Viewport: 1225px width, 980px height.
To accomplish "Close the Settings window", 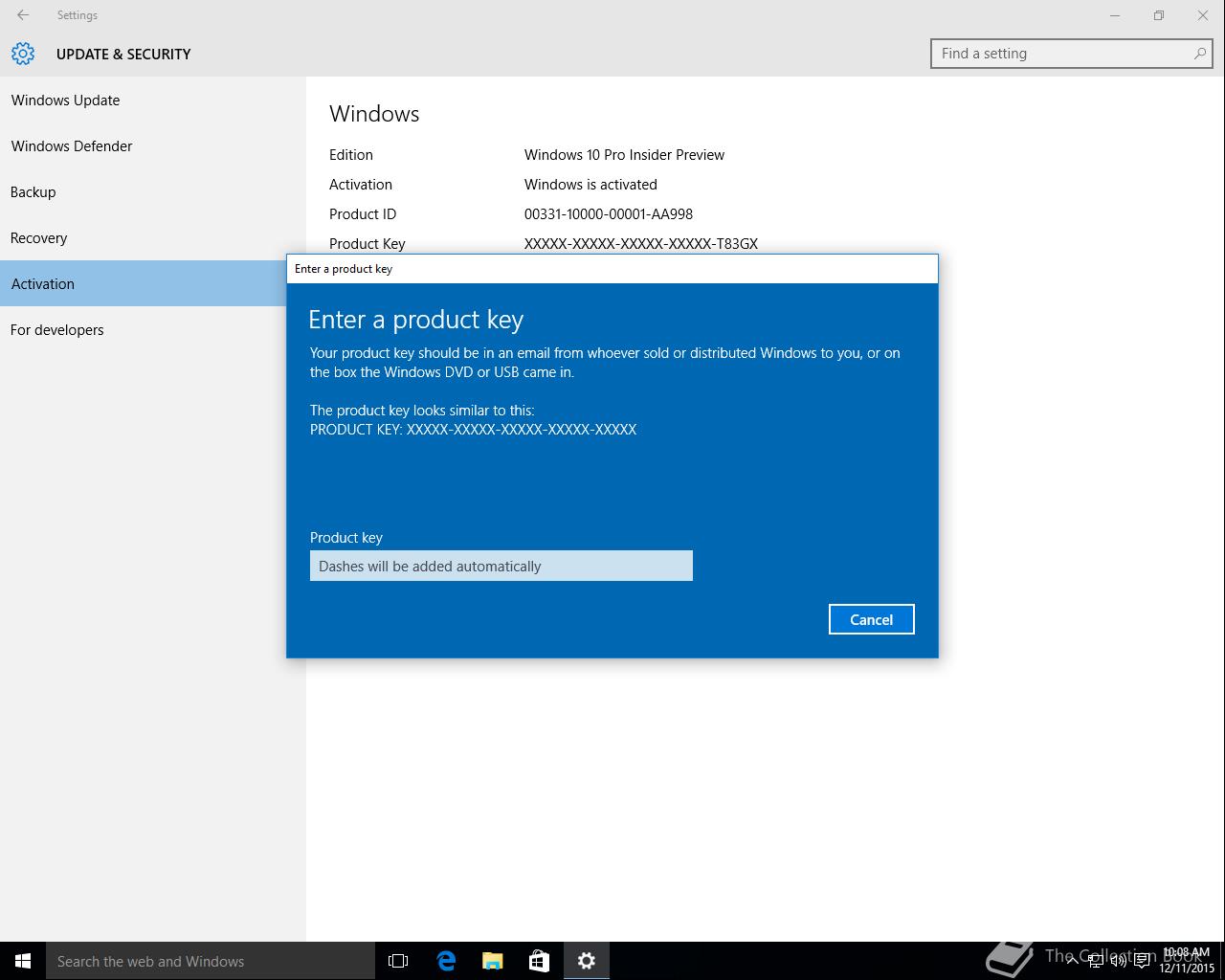I will click(x=1203, y=15).
